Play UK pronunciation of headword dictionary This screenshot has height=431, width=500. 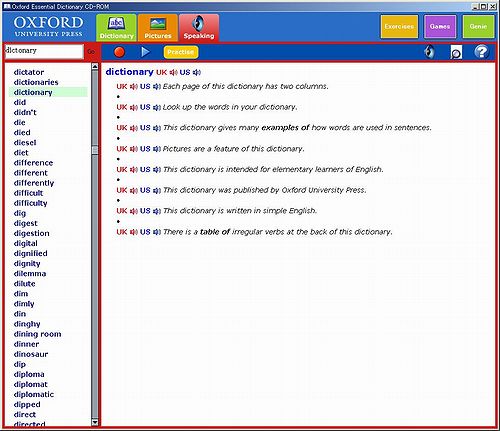[173, 72]
